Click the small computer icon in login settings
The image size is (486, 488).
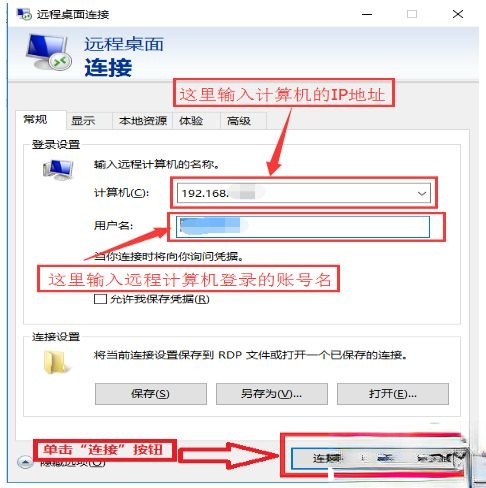[x=58, y=170]
